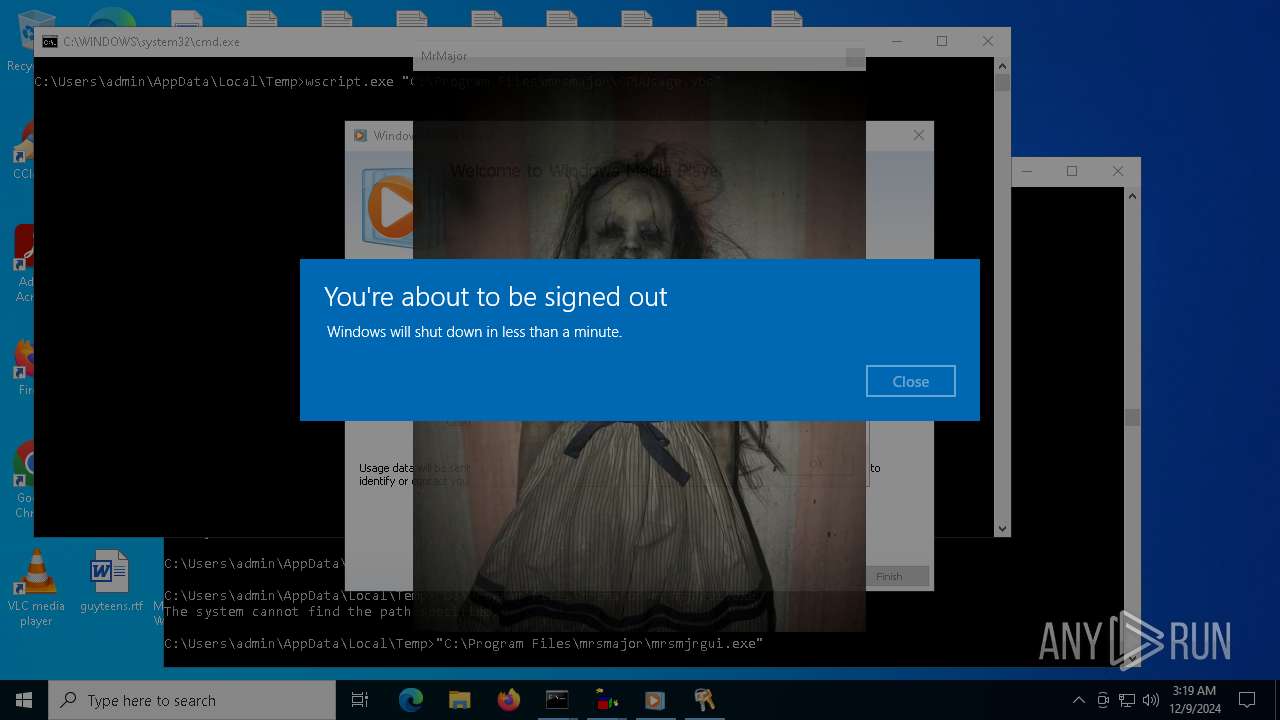Open the volume control tray icon
Viewport: 1280px width, 720px height.
pyautogui.click(x=1151, y=700)
